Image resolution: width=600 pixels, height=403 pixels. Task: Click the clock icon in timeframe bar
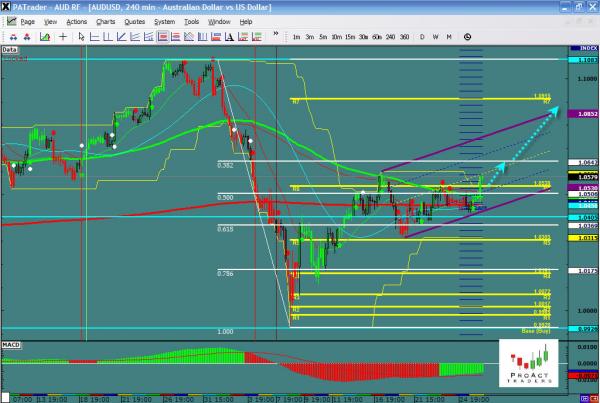pyautogui.click(x=467, y=37)
